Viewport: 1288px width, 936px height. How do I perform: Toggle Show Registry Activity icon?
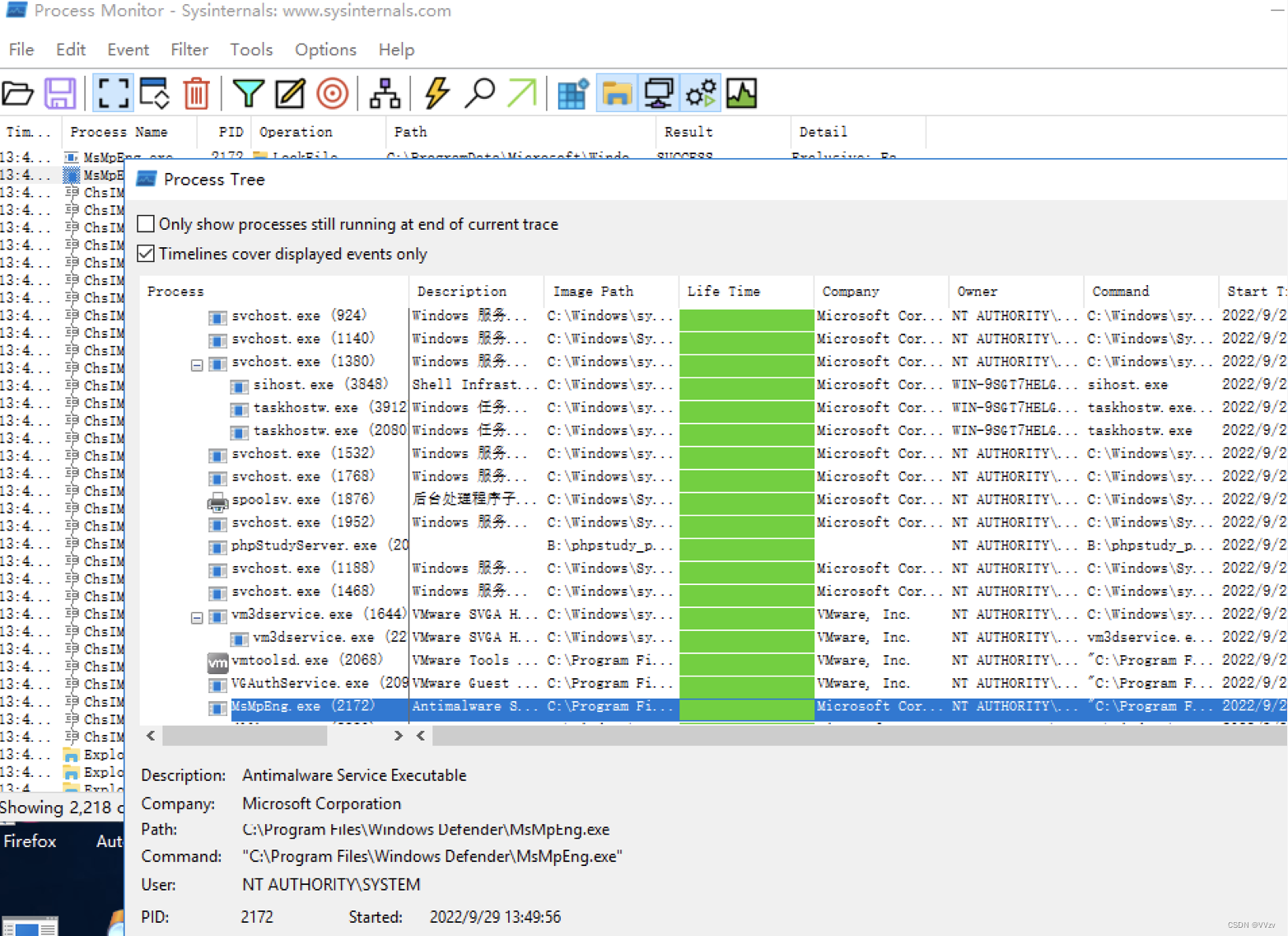573,93
